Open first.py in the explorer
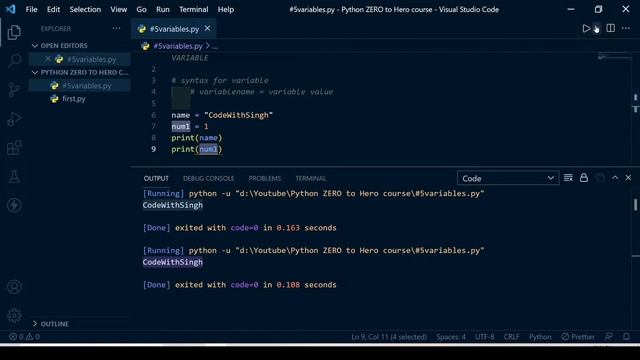The image size is (640, 360). 73,99
